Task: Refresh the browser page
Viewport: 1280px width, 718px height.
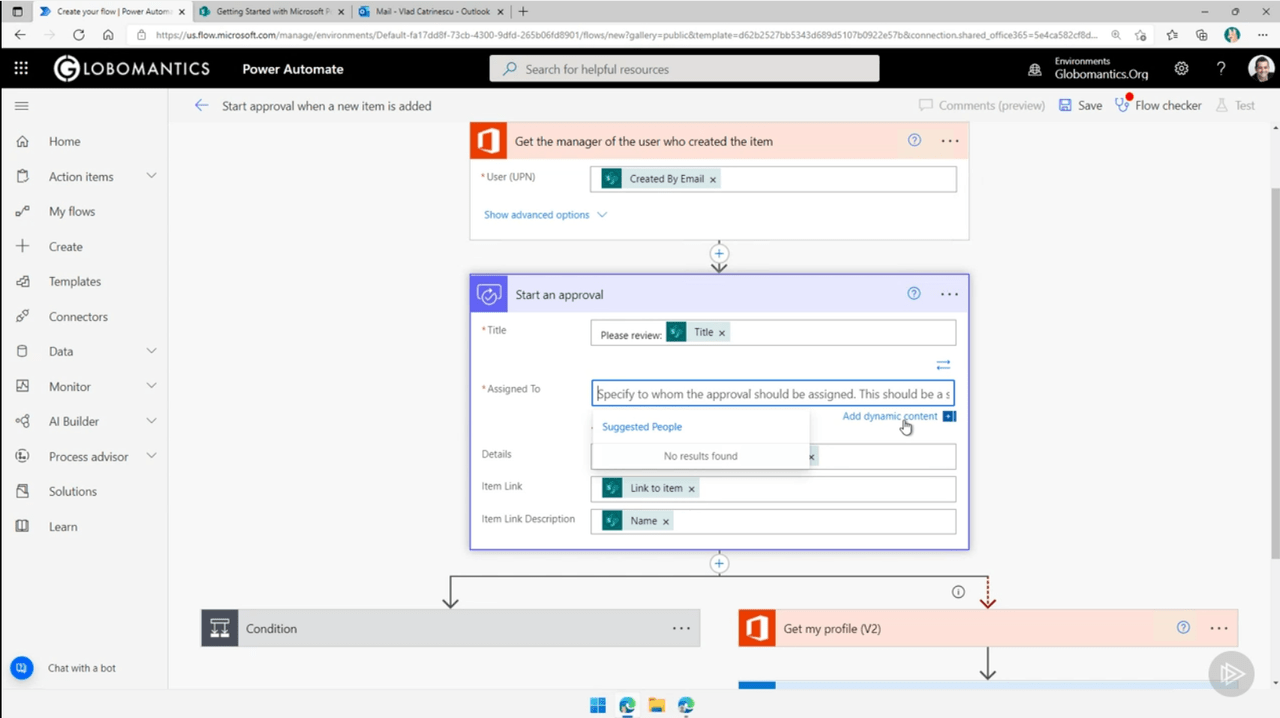Action: click(x=78, y=34)
